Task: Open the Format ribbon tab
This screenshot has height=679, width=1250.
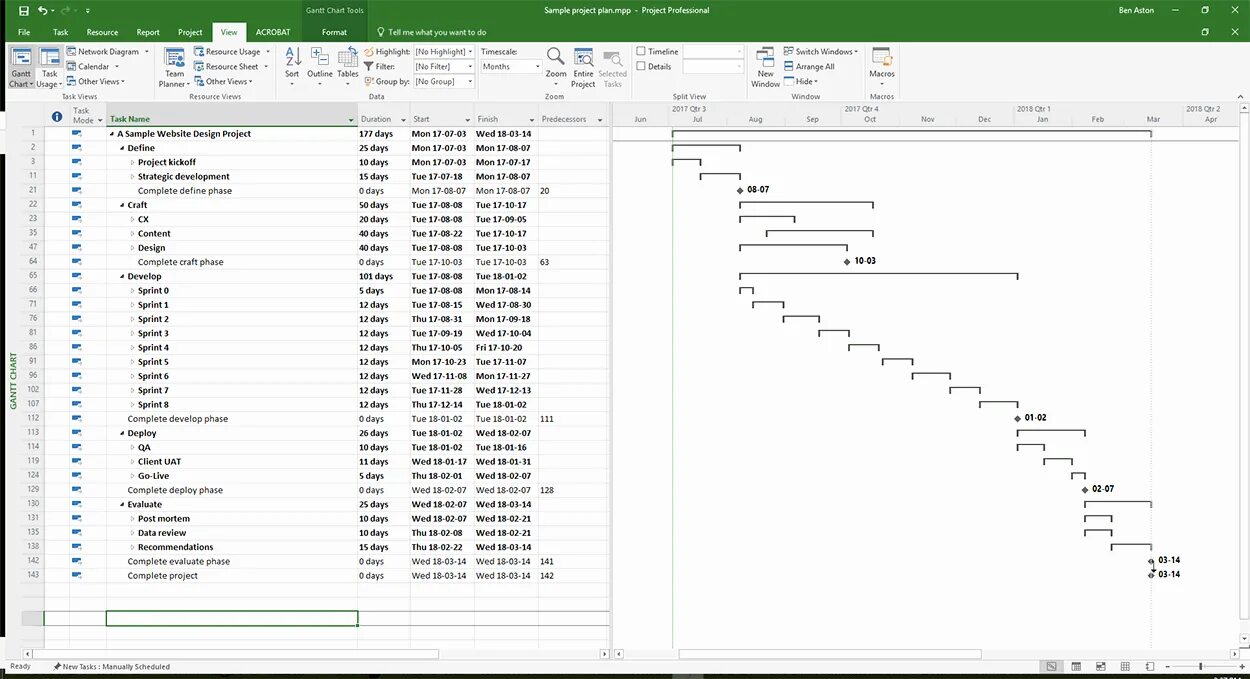Action: tap(335, 32)
